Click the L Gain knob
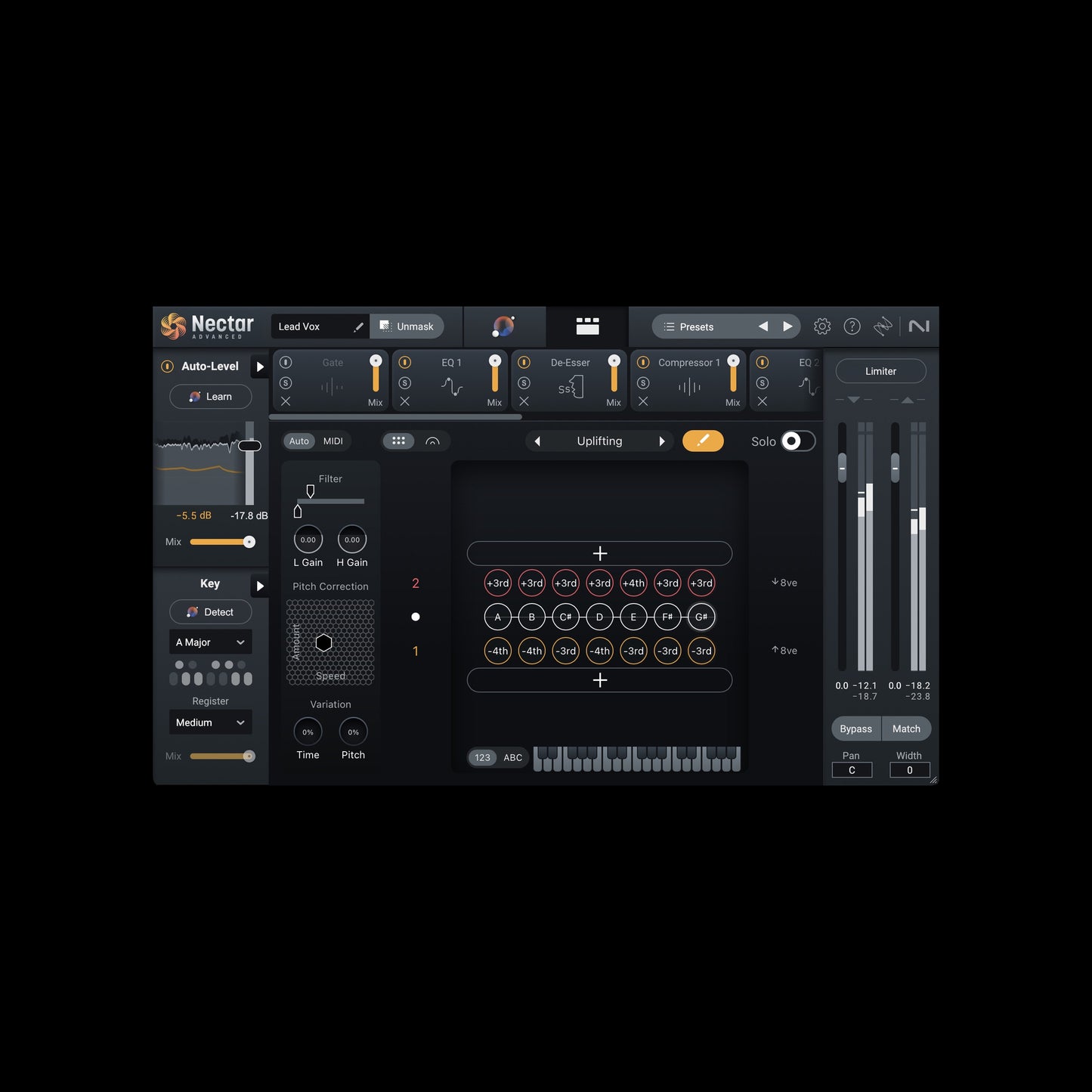 [308, 540]
